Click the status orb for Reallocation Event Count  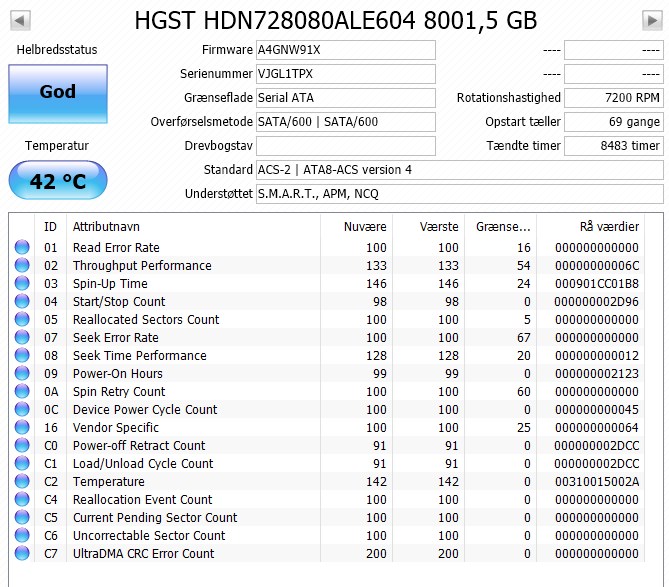pos(22,499)
